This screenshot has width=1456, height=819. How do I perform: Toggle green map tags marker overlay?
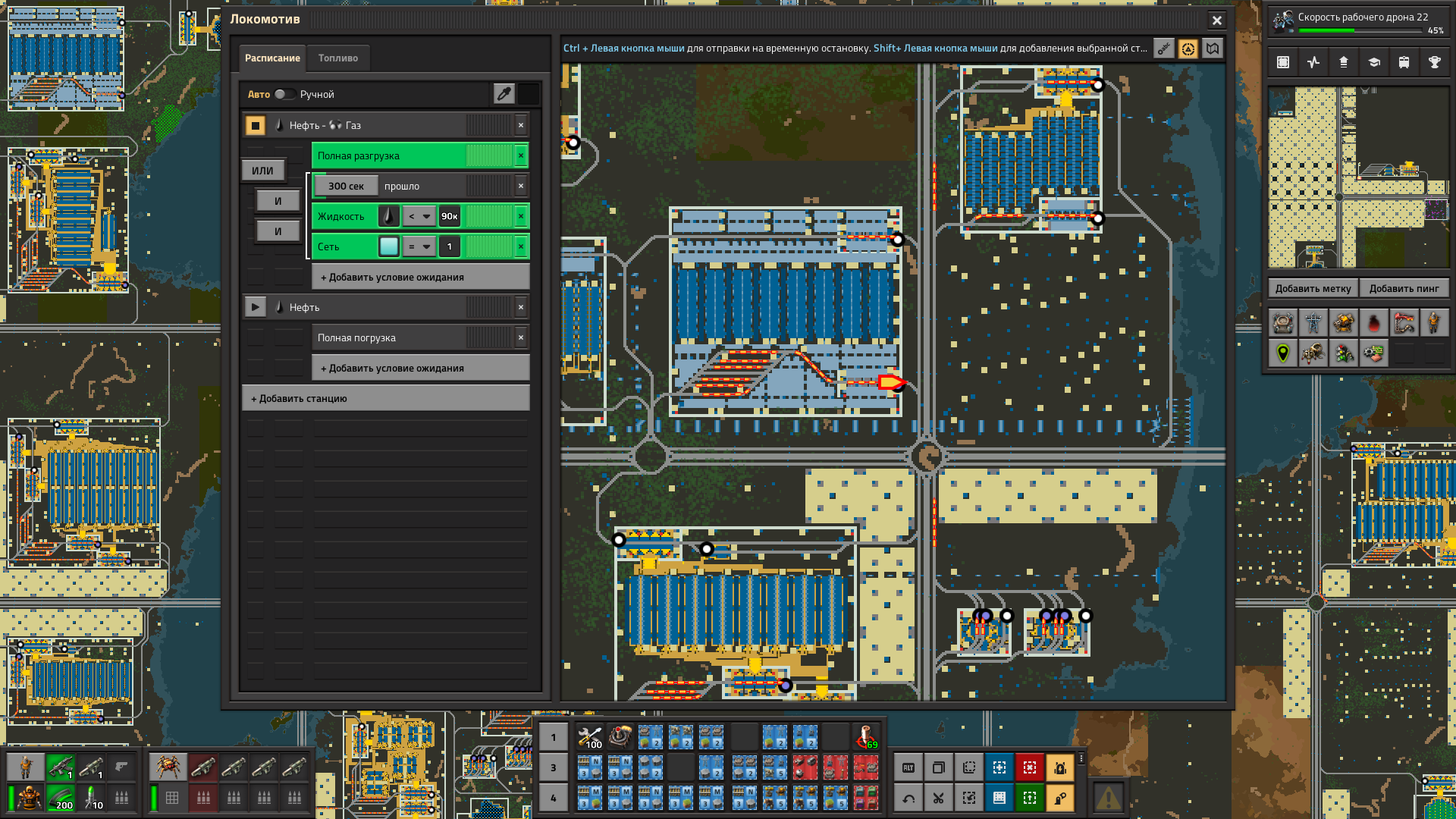pos(1283,353)
